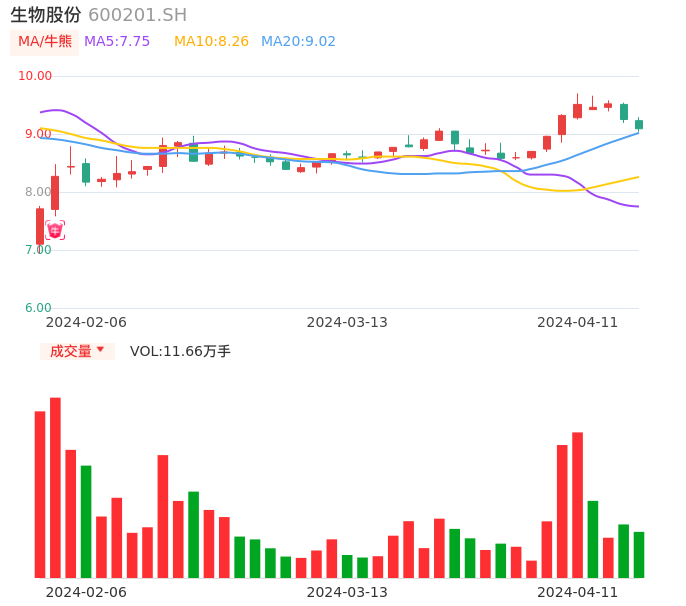Open the 成交量 indicator dropdown
The width and height of the screenshot is (686, 606).
77,351
